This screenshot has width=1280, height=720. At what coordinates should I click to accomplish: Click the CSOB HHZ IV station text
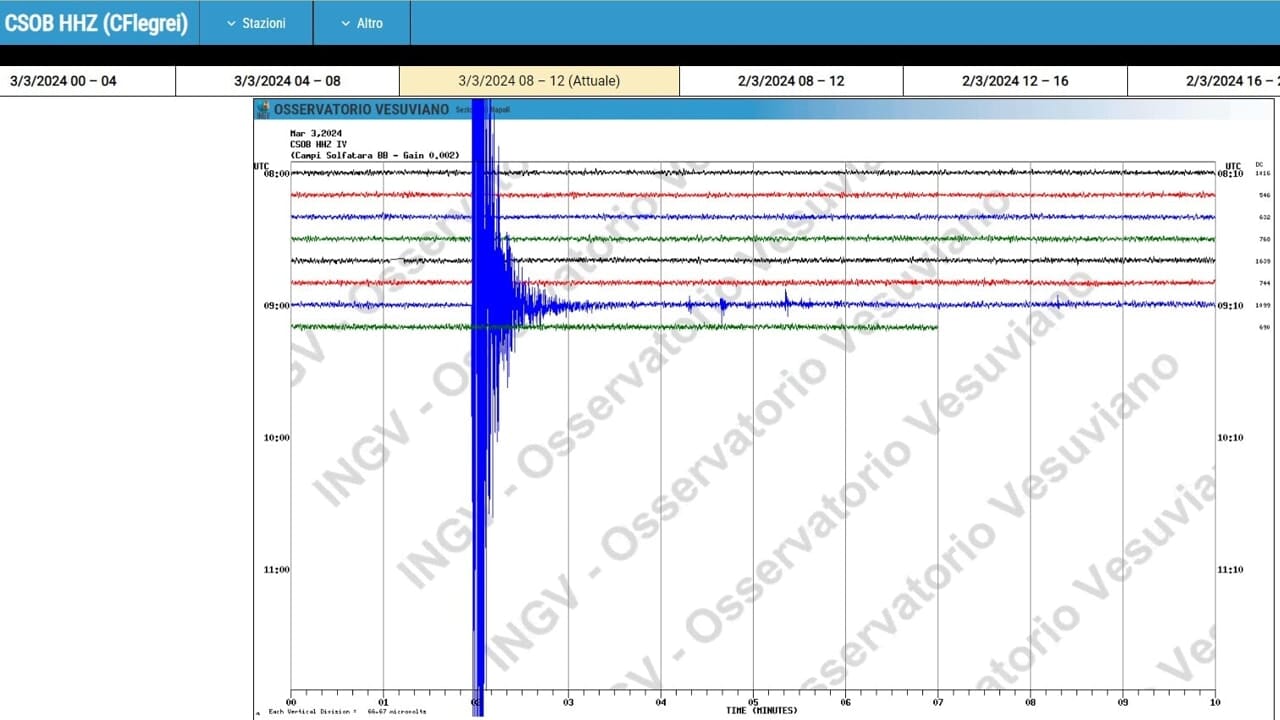point(318,144)
